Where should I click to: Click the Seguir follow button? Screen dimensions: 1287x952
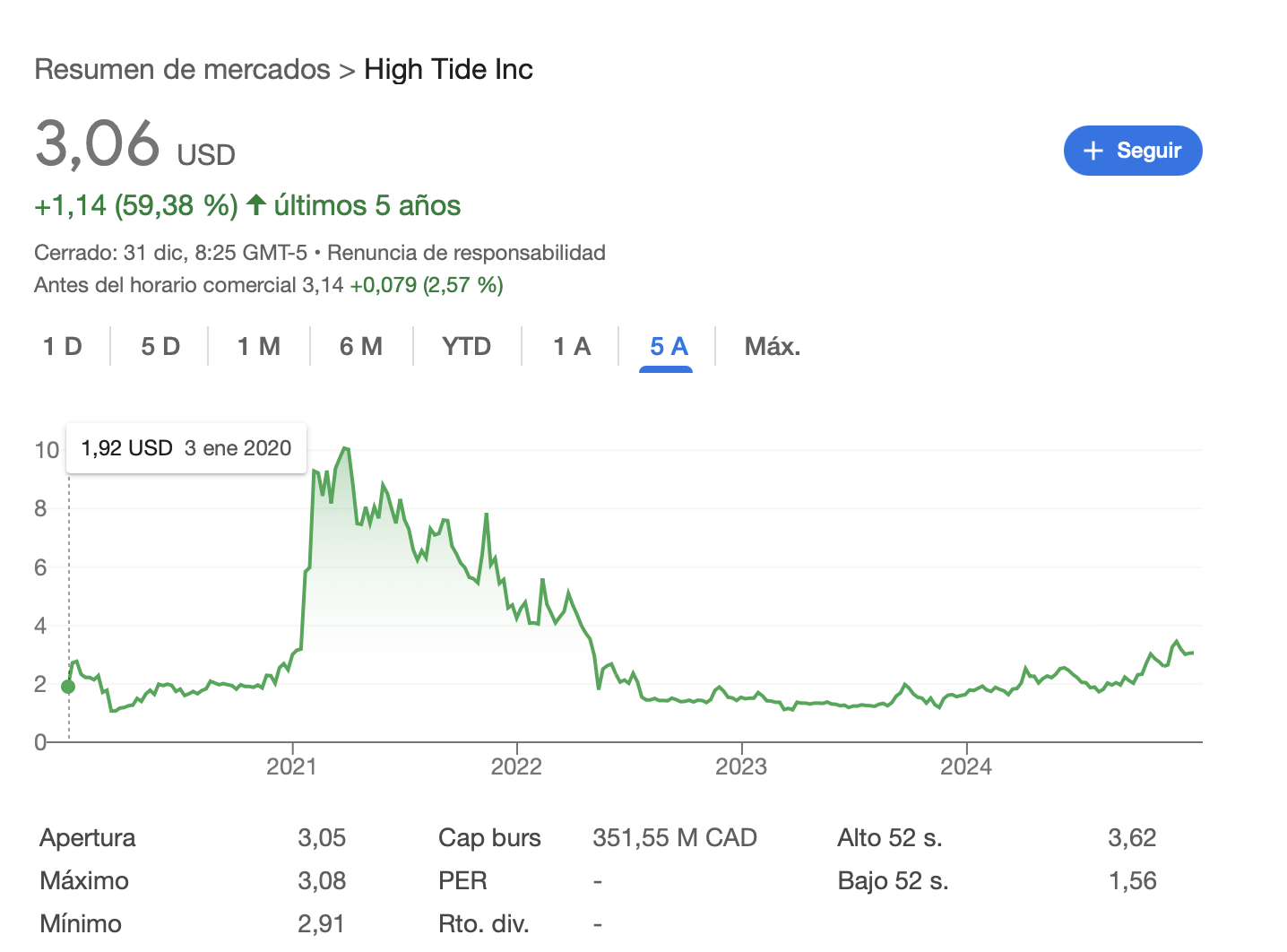[x=1132, y=151]
